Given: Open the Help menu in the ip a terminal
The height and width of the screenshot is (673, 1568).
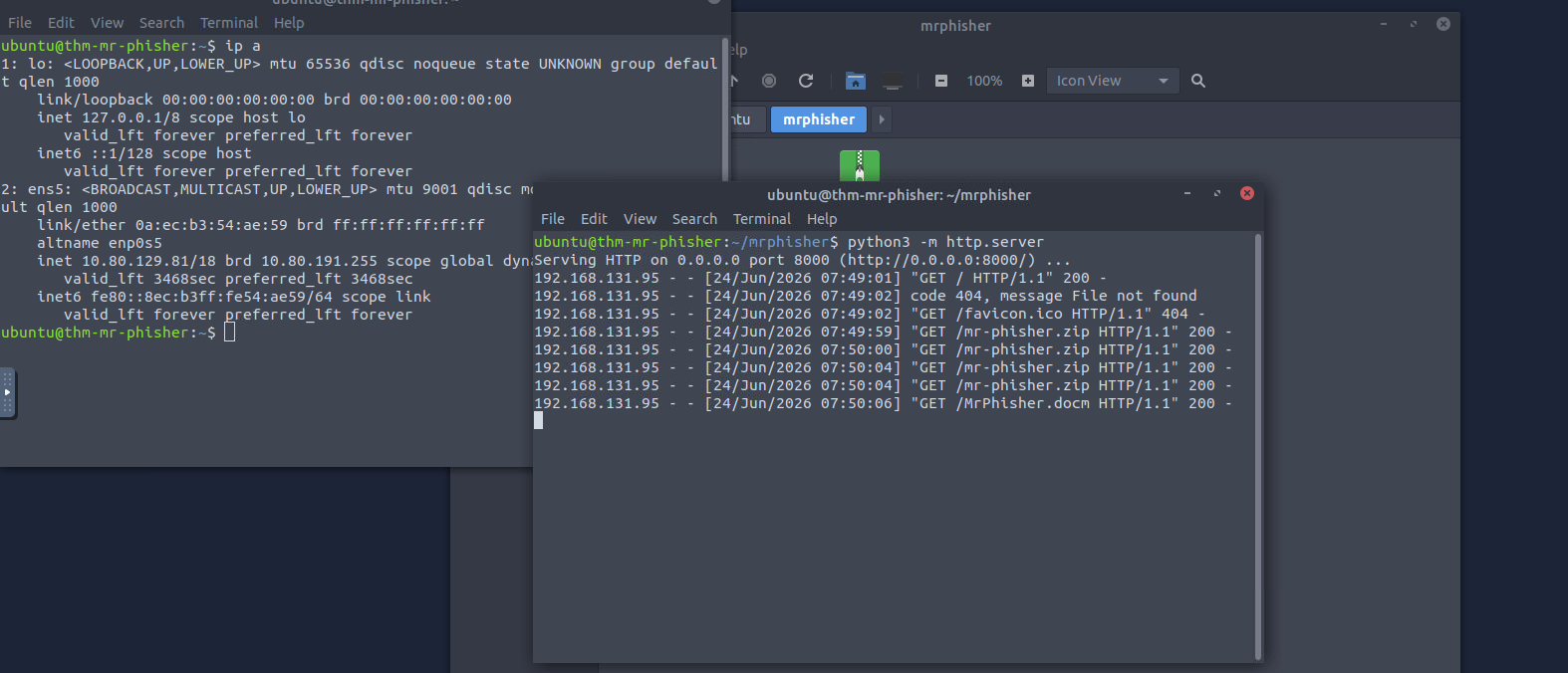Looking at the screenshot, I should point(289,23).
